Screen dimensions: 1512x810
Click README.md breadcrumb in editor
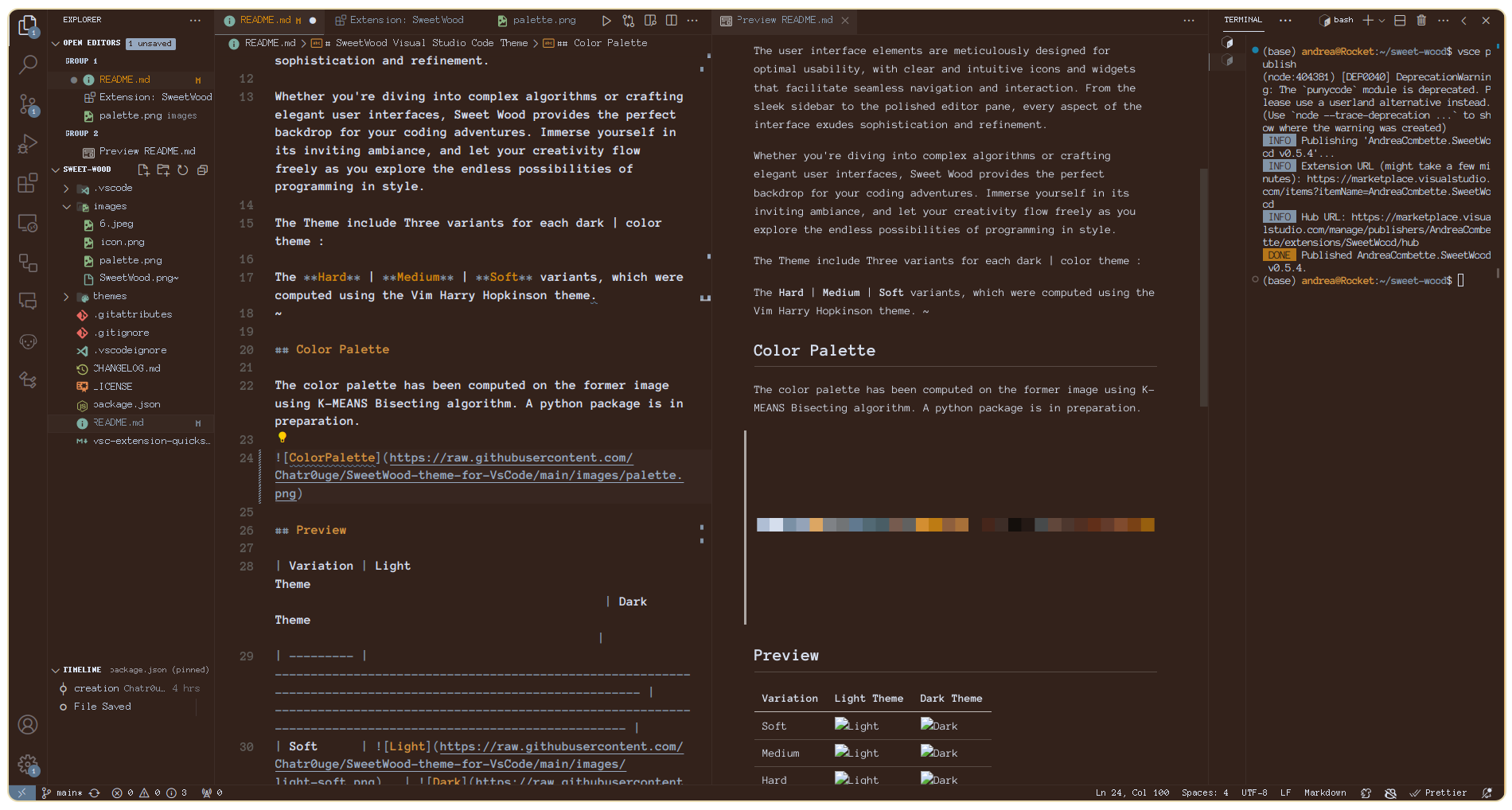tap(263, 44)
